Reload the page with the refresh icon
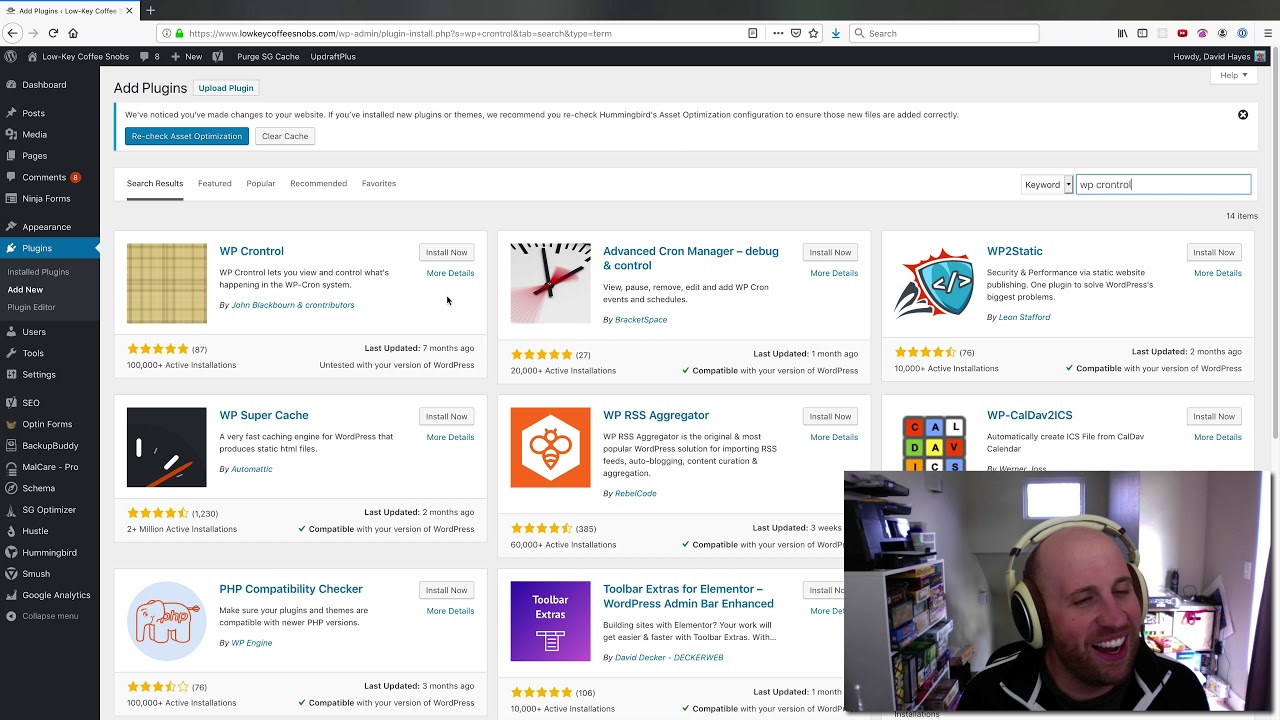This screenshot has width=1280, height=720. pyautogui.click(x=53, y=33)
